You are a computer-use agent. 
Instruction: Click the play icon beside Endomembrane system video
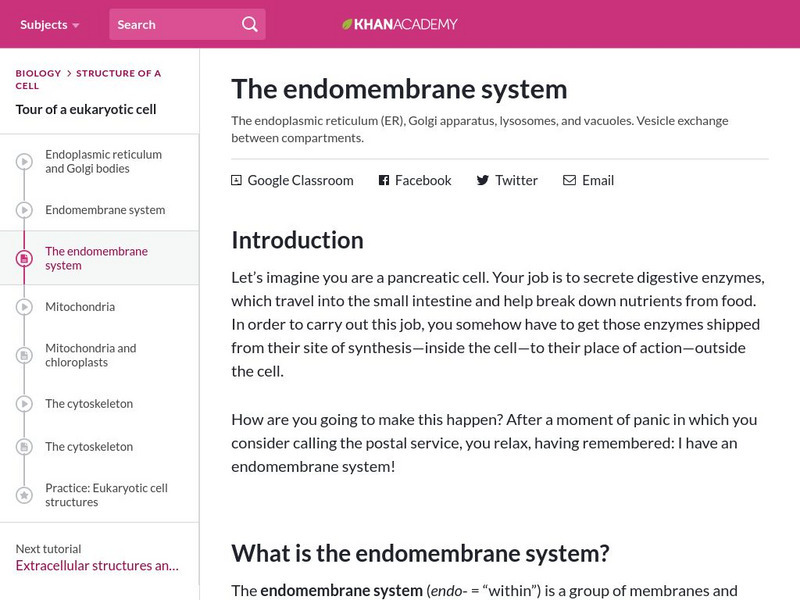click(x=24, y=210)
